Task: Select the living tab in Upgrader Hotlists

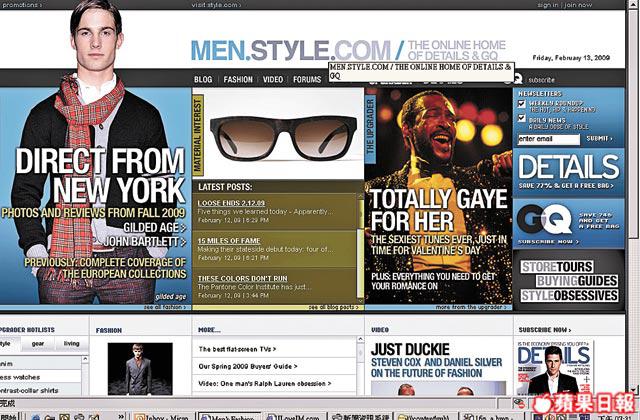Action: [71, 344]
